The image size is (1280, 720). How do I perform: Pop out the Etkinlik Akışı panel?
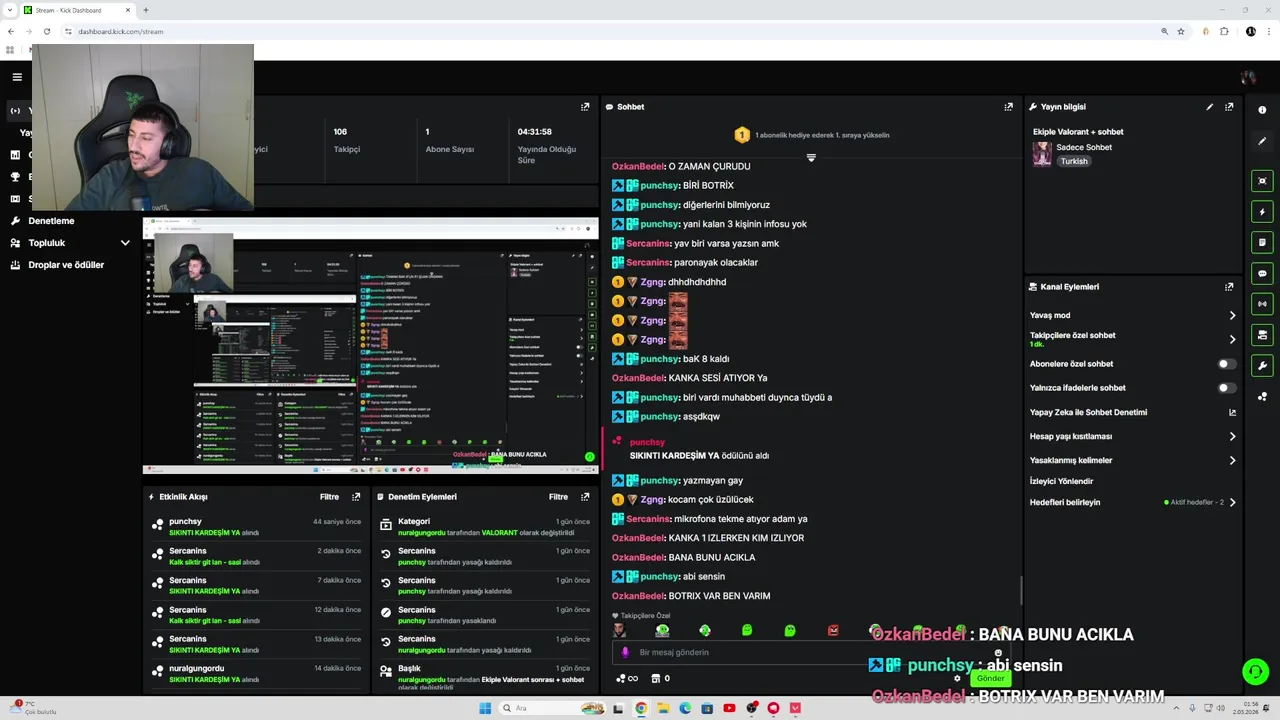(x=356, y=497)
